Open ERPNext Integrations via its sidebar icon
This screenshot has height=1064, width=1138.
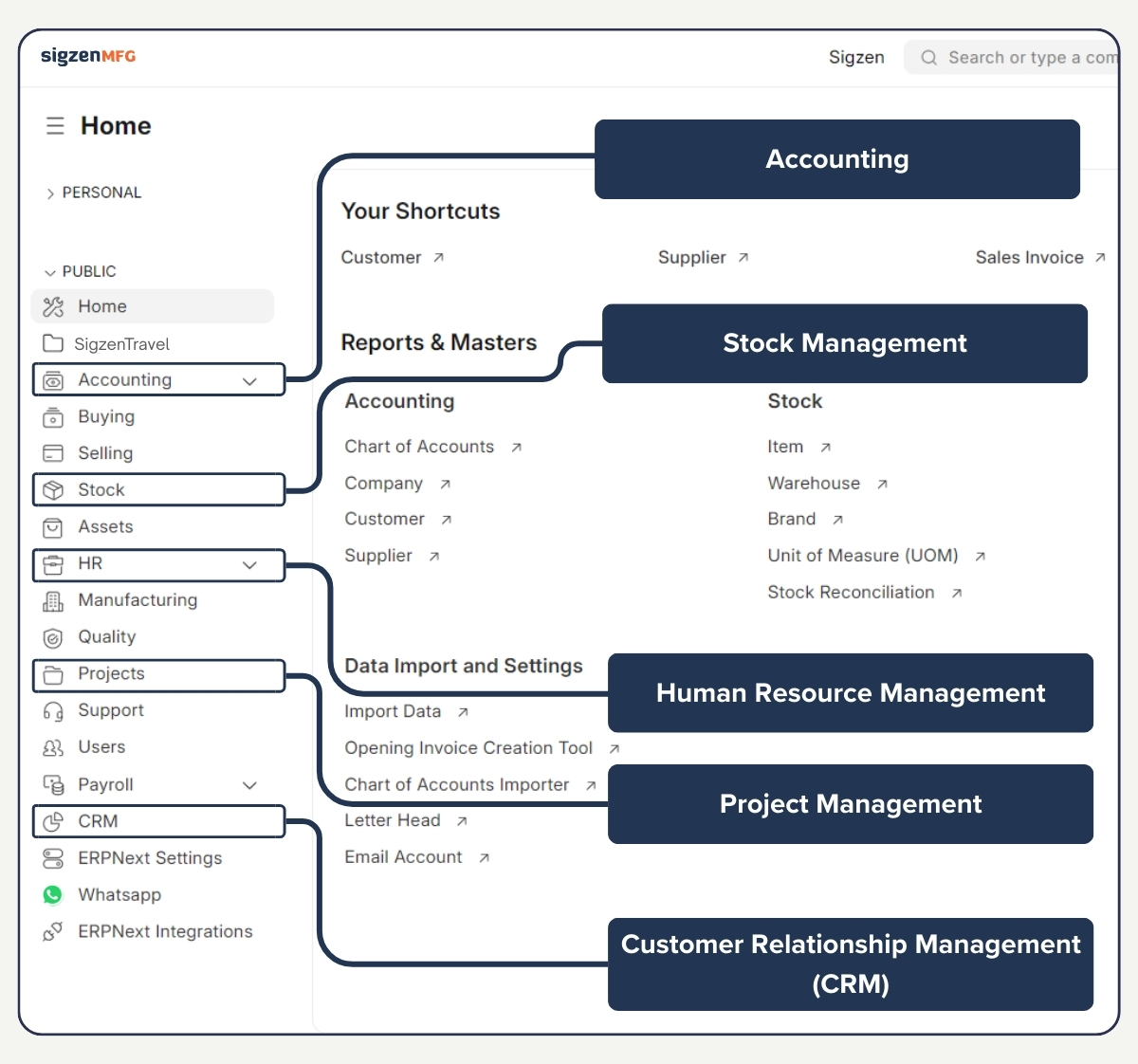click(53, 931)
